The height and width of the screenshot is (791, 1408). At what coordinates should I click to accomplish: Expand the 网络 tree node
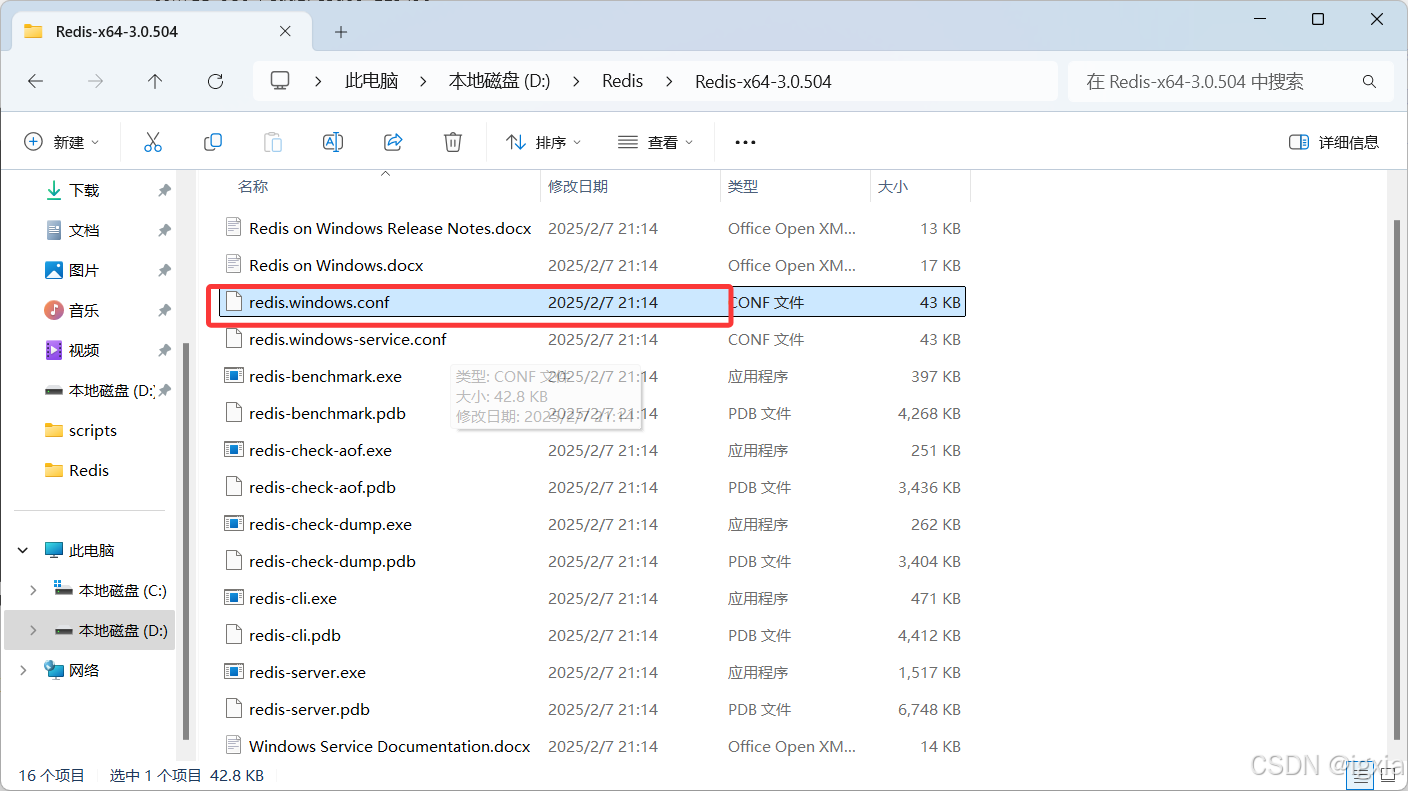tap(23, 670)
